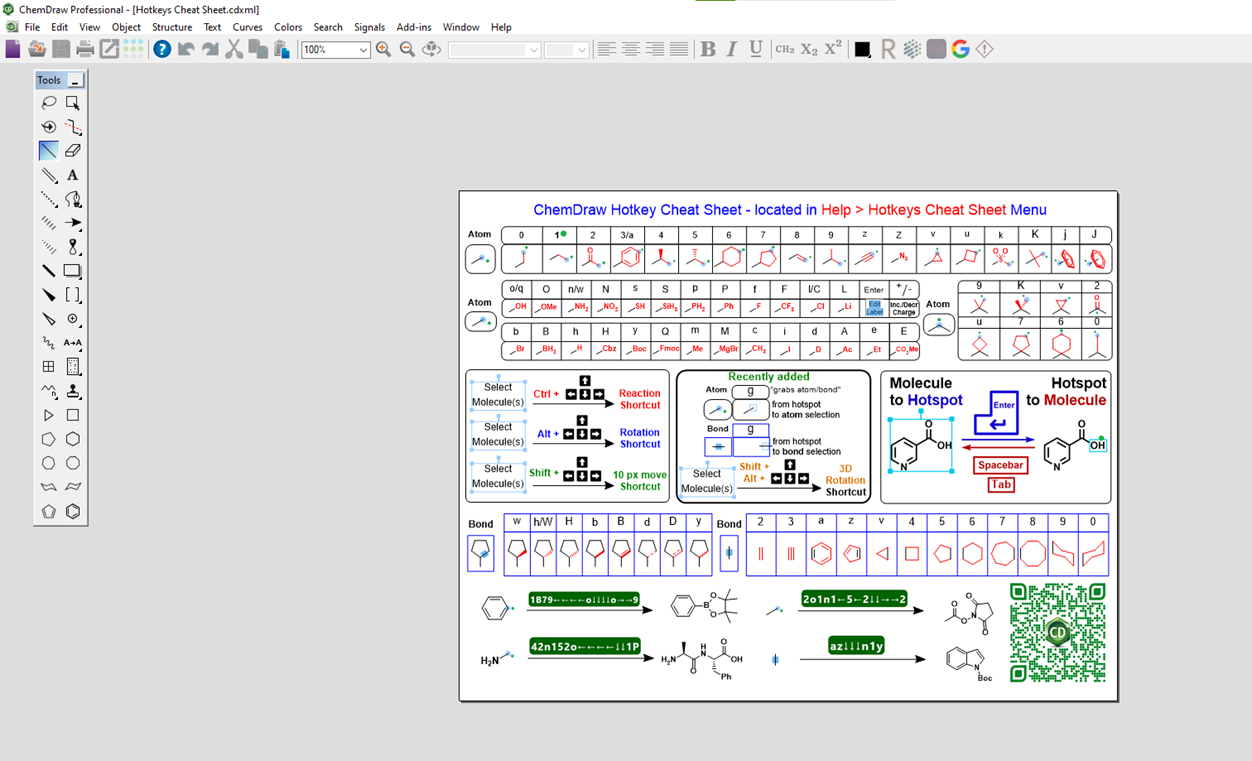
Task: Click the Print toolbar icon
Action: [x=85, y=49]
